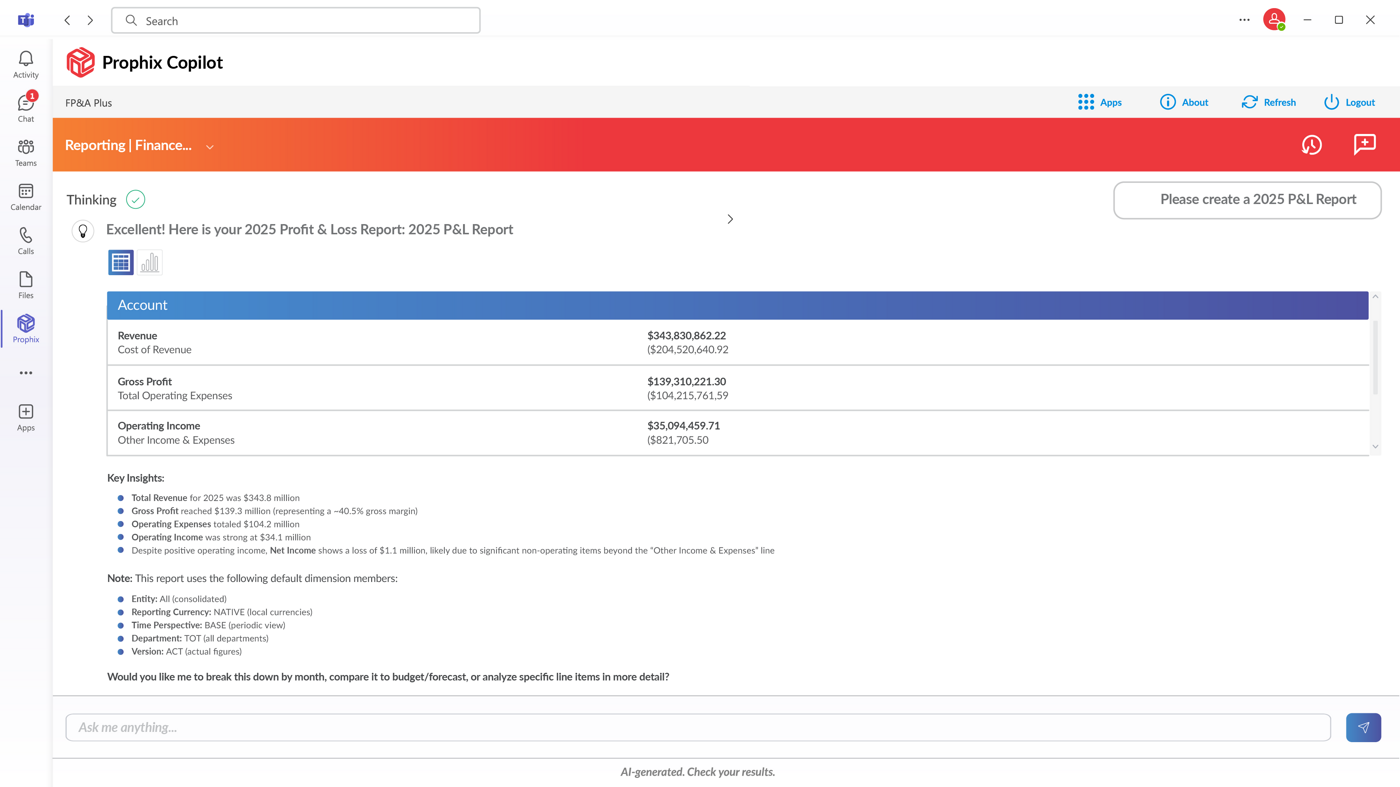1400x787 pixels.
Task: Open Teams section icon in sidebar
Action: [26, 152]
